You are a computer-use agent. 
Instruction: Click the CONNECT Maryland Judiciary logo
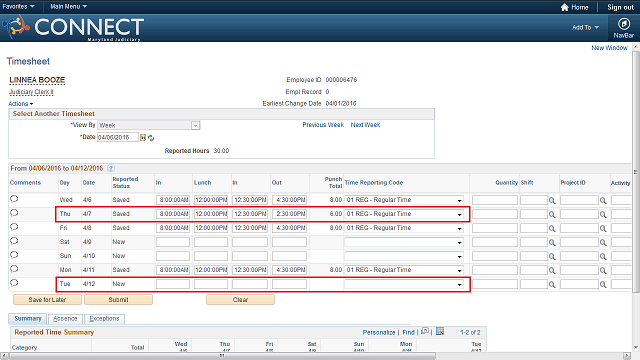coord(73,28)
